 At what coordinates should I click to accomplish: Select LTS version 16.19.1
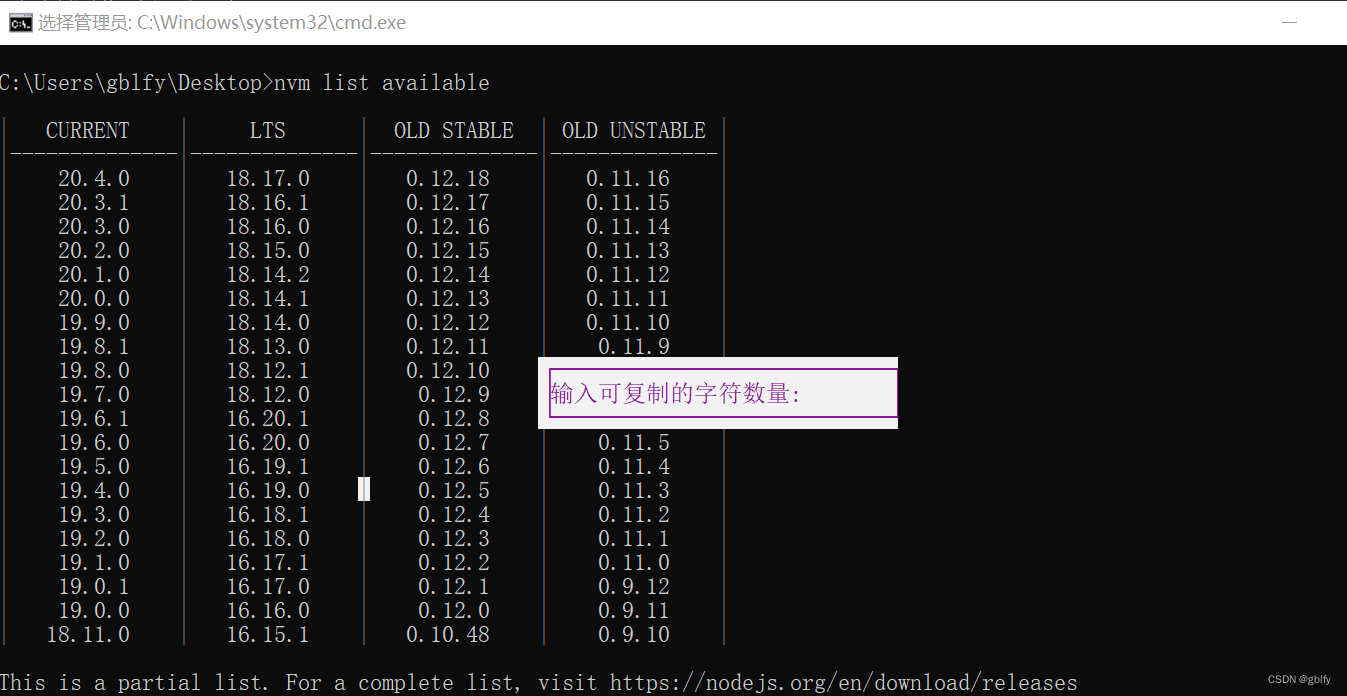coord(268,467)
